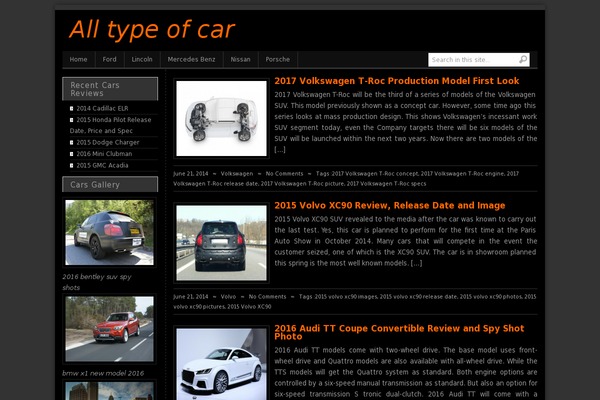Screen dimensions: 600x400
Task: Open the Ford category menu
Action: (109, 59)
